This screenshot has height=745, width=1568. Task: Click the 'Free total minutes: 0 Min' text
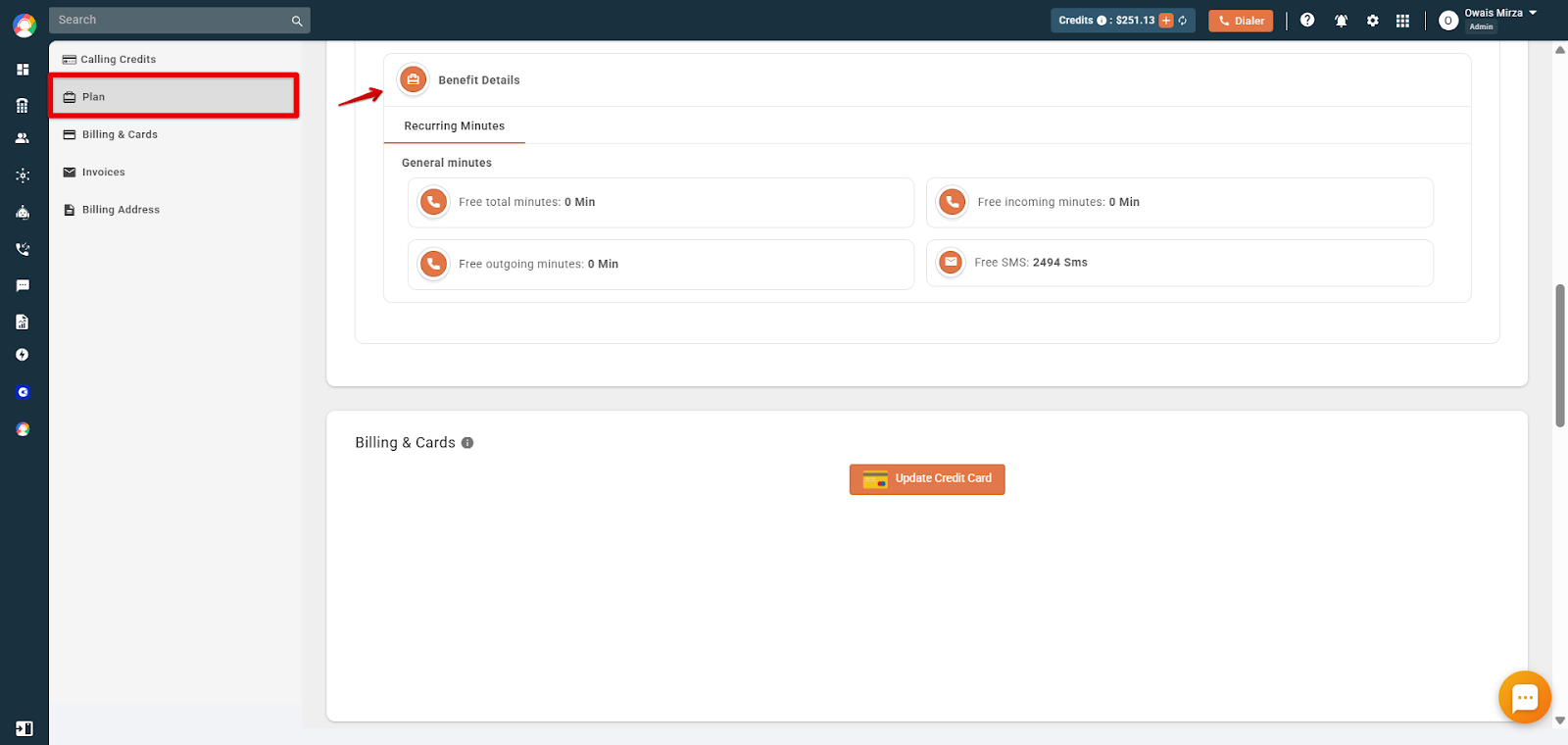click(x=527, y=202)
